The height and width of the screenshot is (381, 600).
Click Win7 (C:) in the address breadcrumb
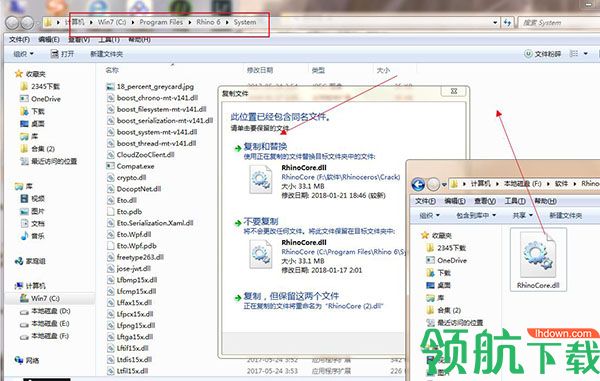[112, 22]
